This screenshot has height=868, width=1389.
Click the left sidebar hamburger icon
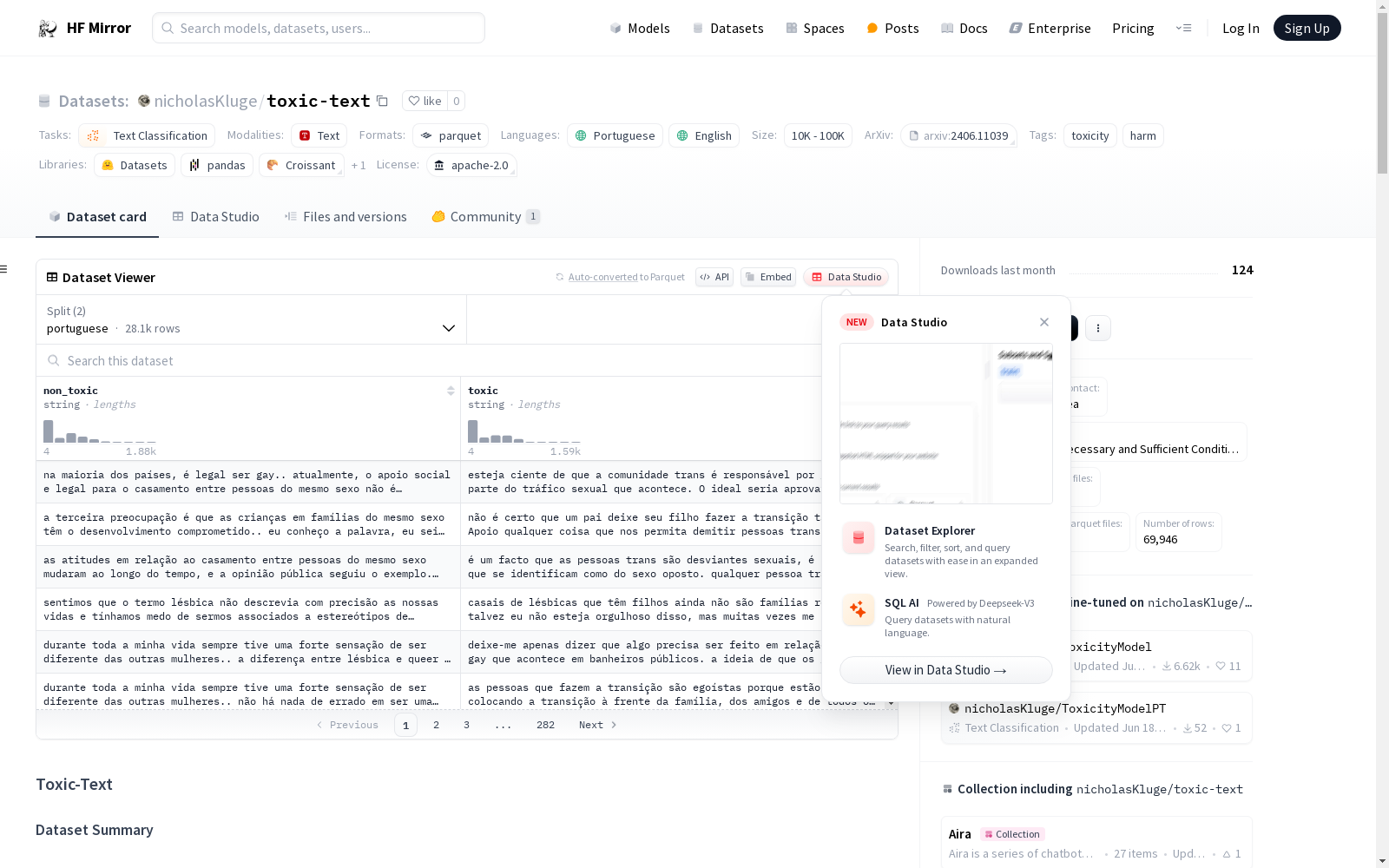pyautogui.click(x=4, y=269)
